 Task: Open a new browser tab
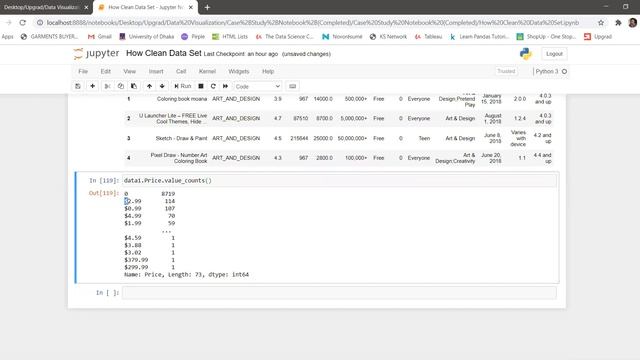(x=207, y=7)
